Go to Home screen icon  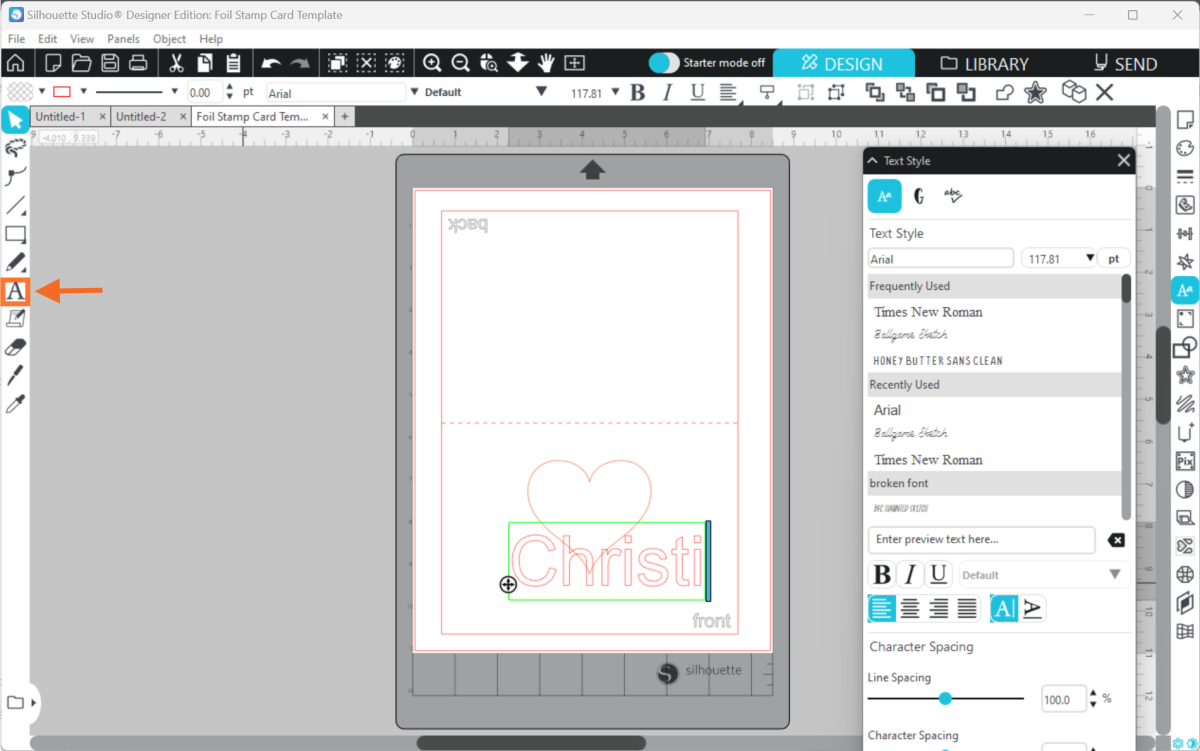pyautogui.click(x=15, y=63)
